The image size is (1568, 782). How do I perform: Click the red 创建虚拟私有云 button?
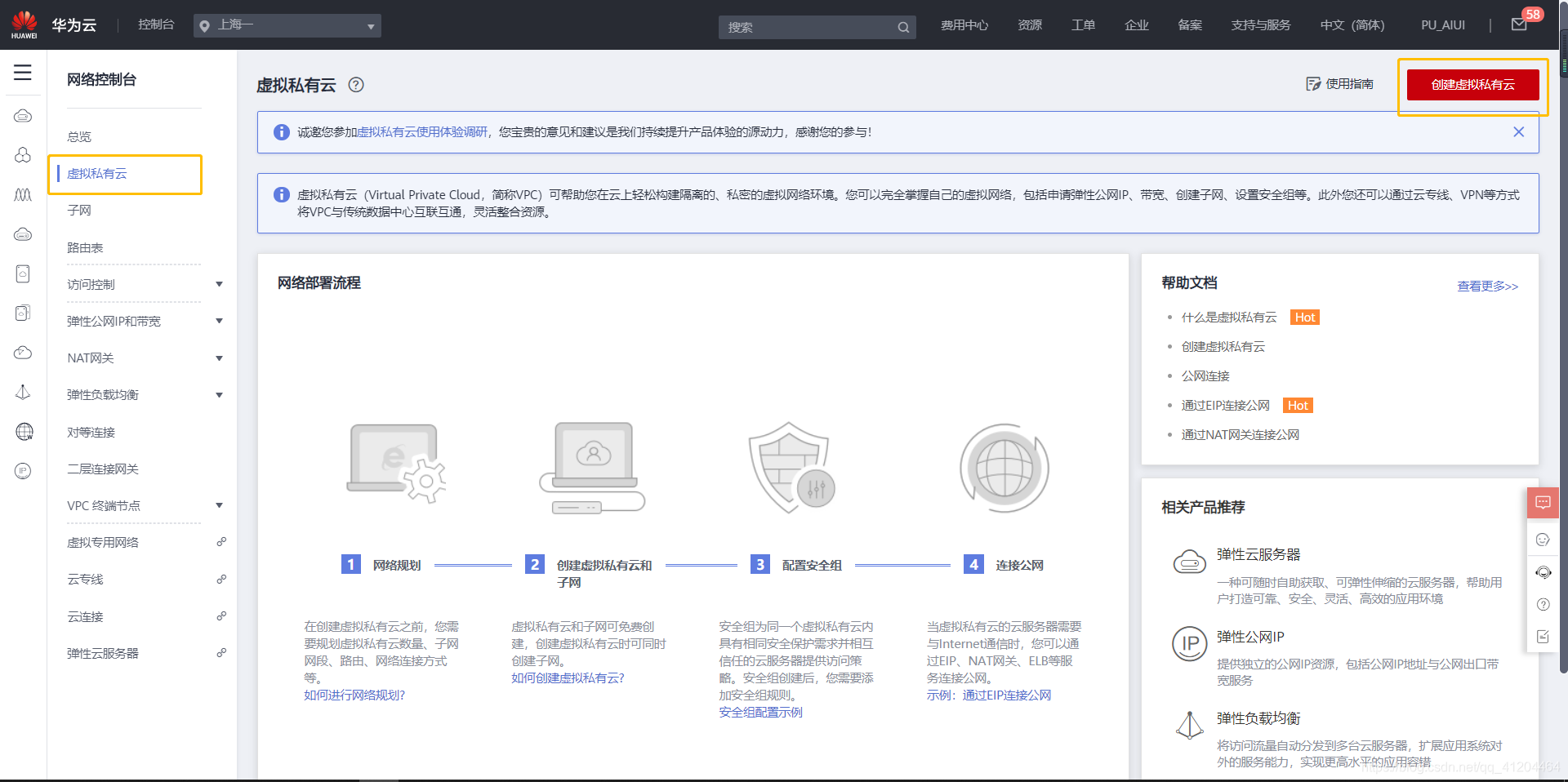pyautogui.click(x=1473, y=85)
